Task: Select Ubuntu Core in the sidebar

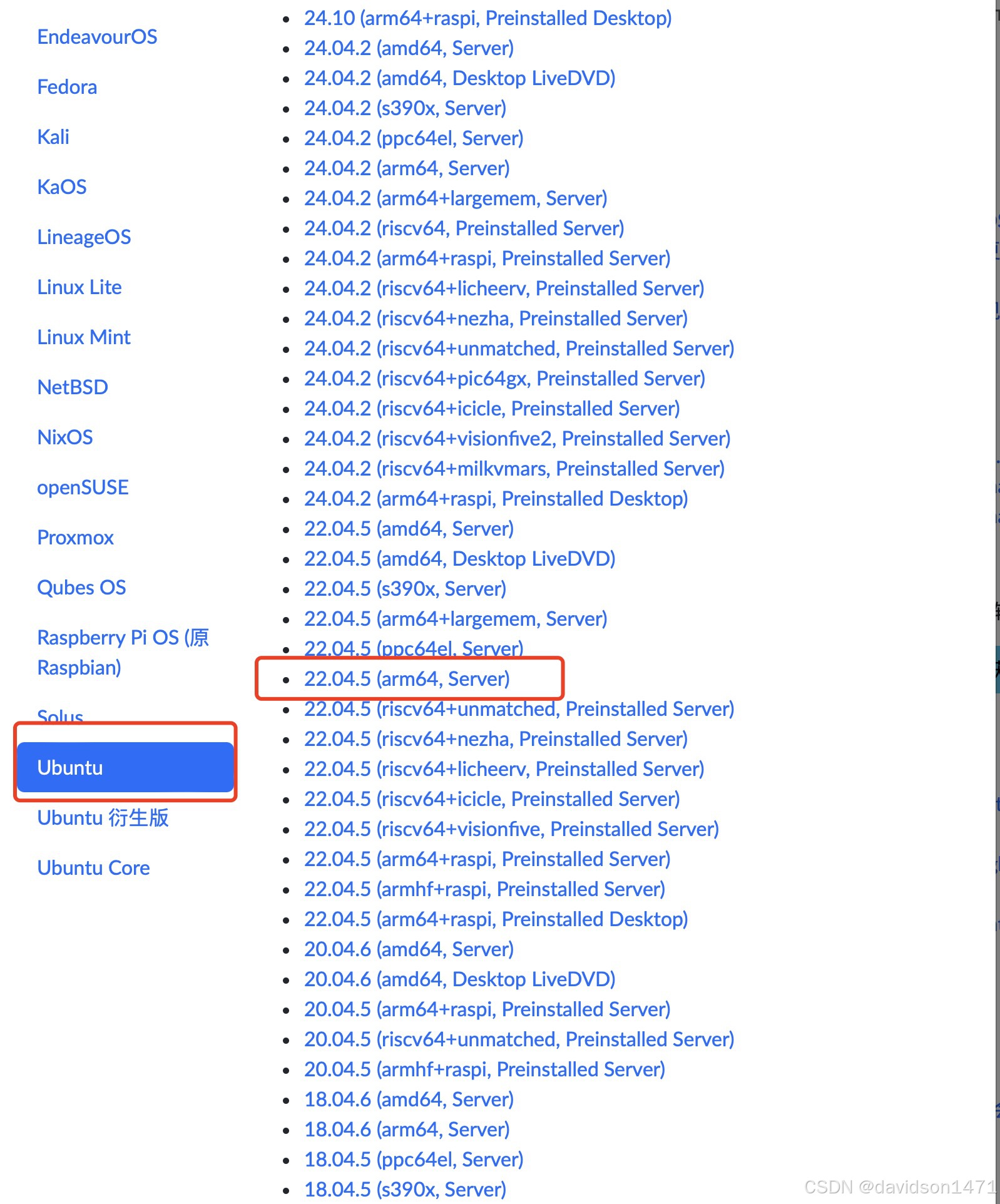Action: [x=93, y=868]
